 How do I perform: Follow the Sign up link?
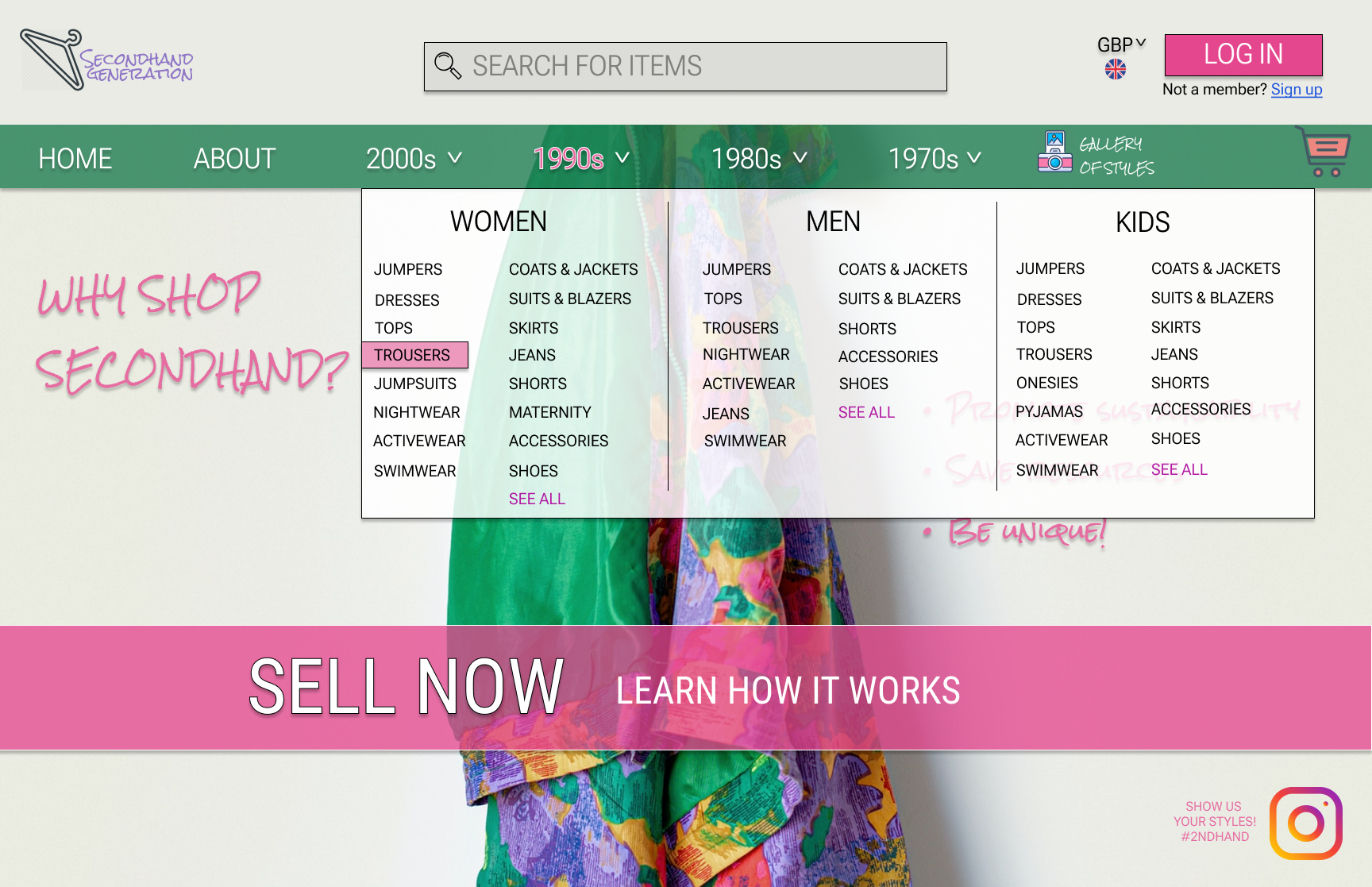click(1297, 90)
